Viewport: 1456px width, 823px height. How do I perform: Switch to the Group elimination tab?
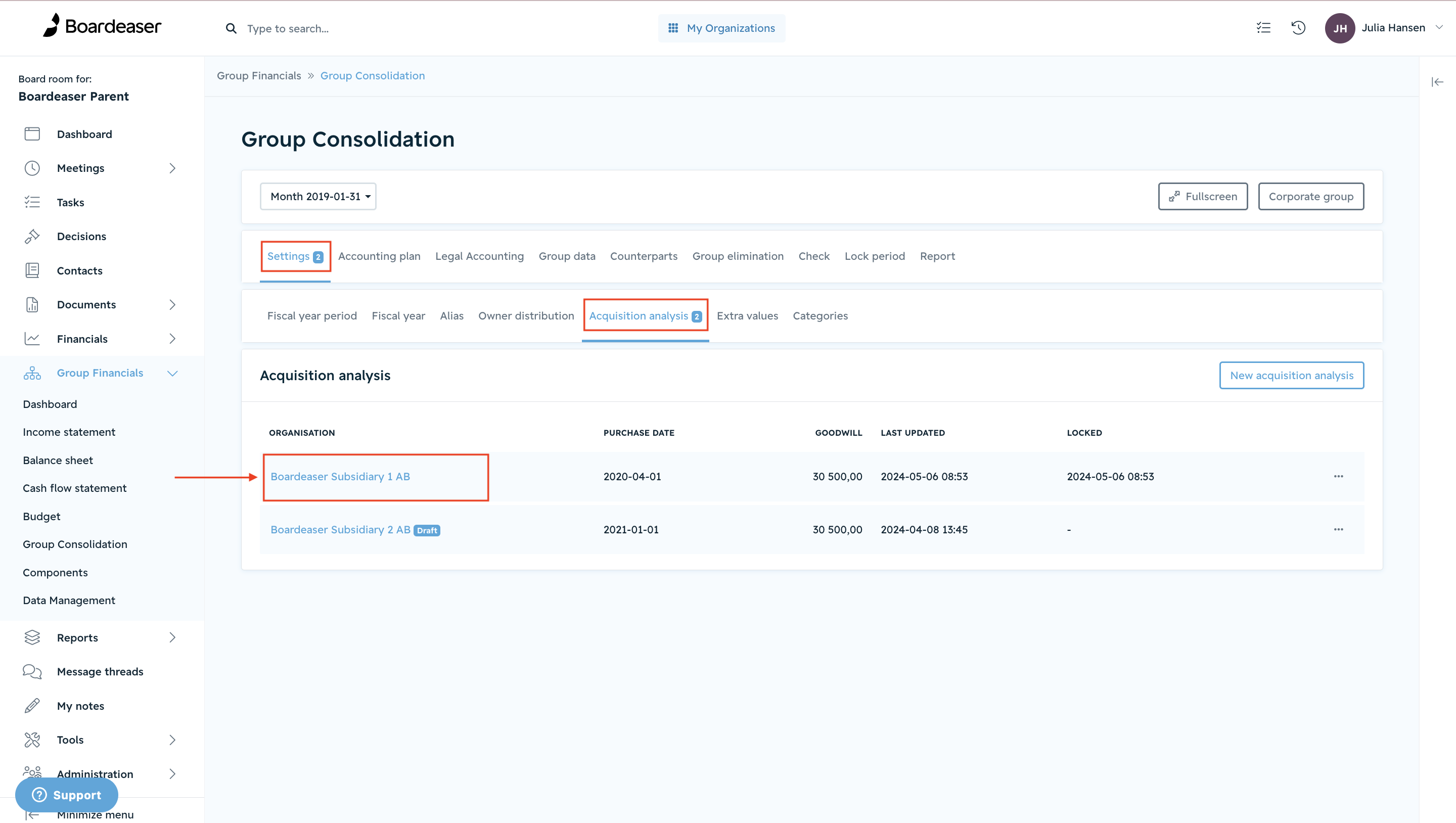[738, 256]
